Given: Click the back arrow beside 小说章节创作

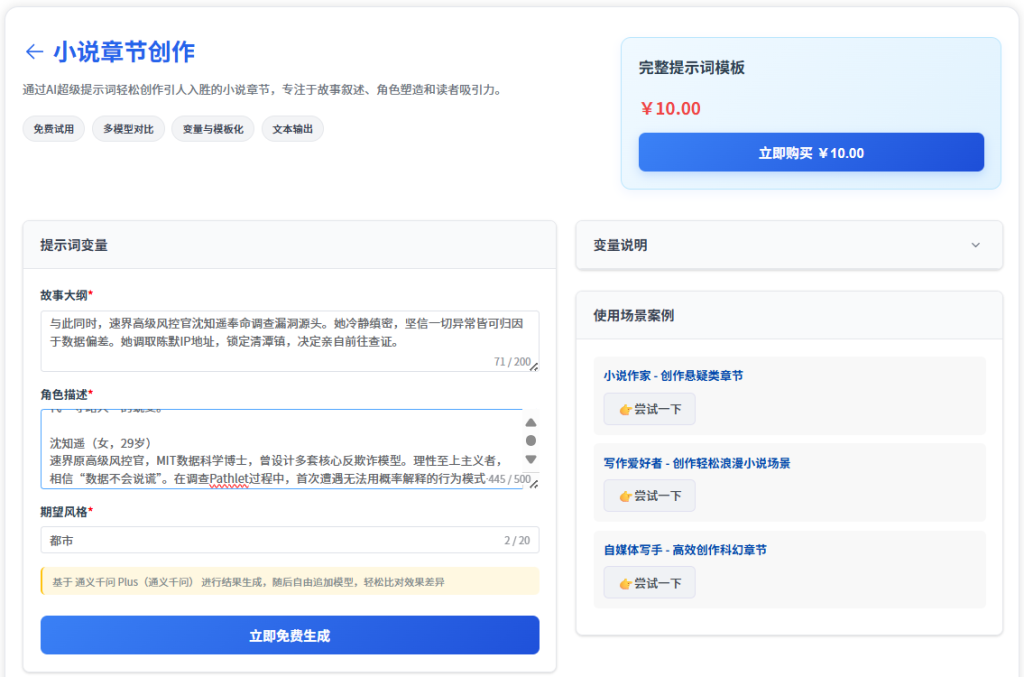Looking at the screenshot, I should [34, 52].
